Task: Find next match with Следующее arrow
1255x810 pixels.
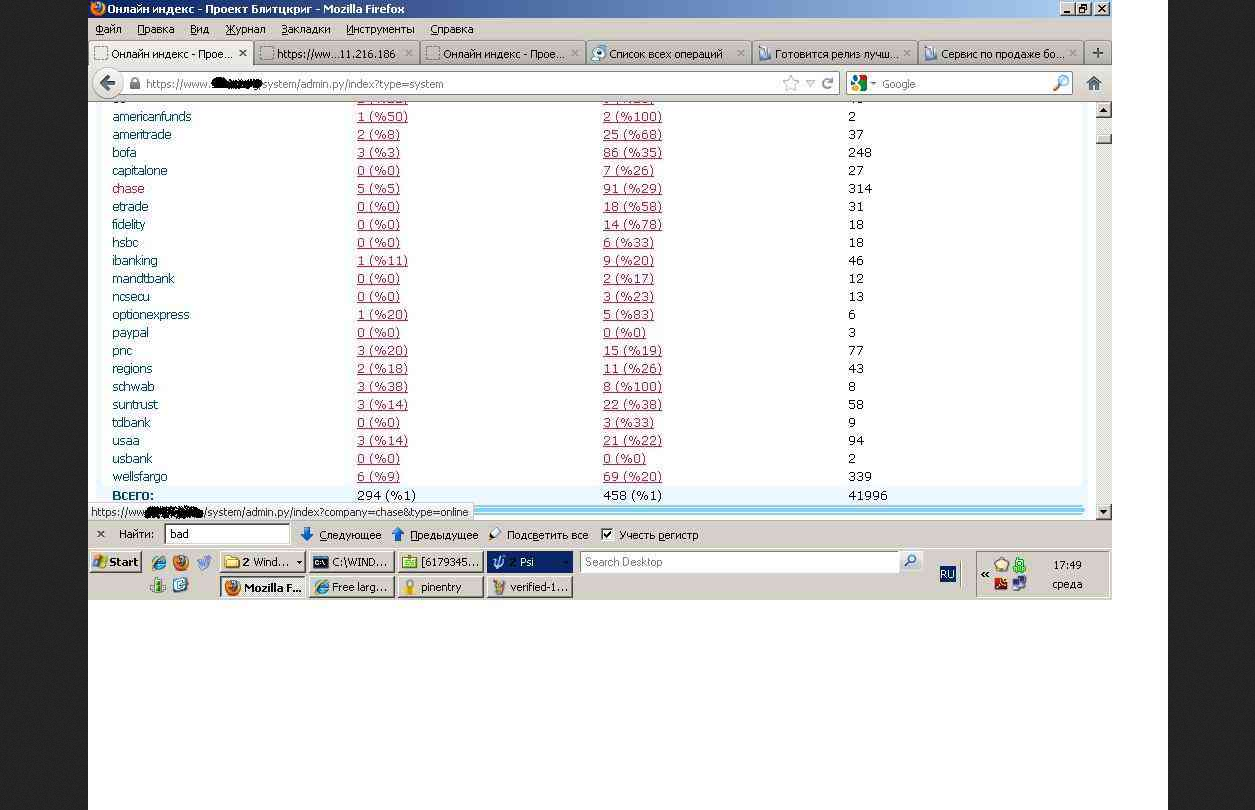Action: 341,535
